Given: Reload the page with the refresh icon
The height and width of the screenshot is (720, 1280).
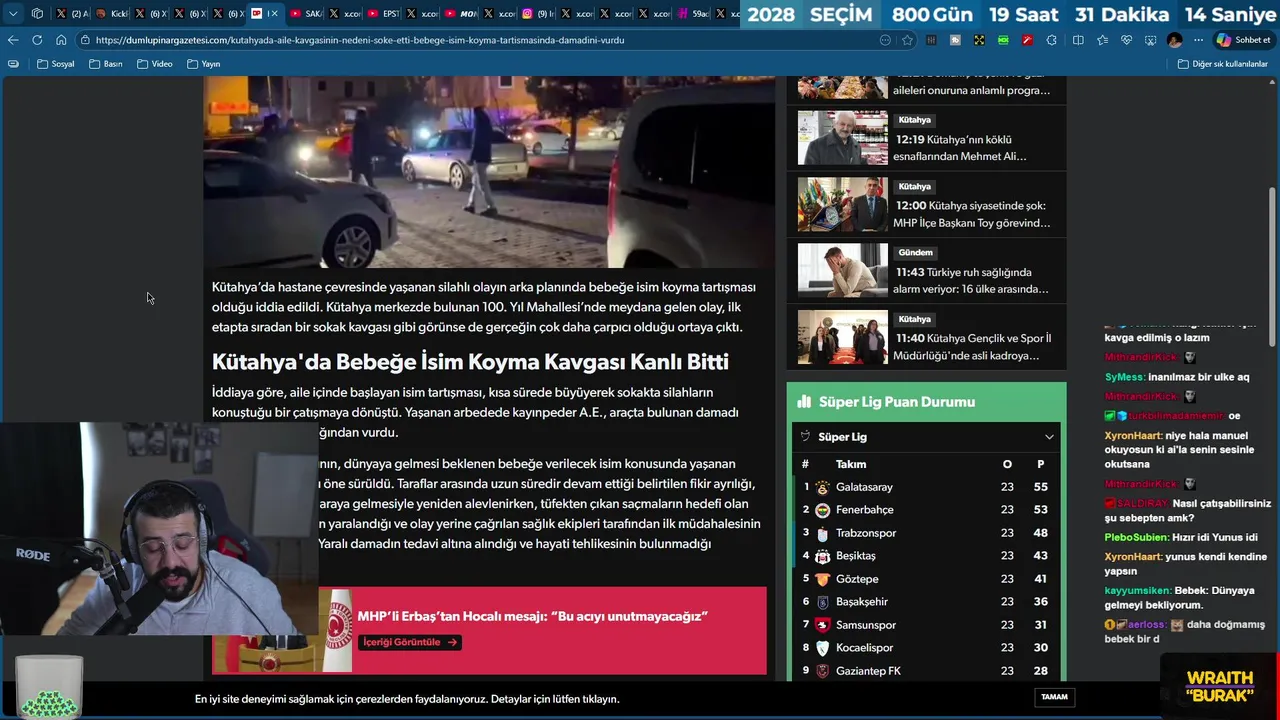Looking at the screenshot, I should pos(37,40).
